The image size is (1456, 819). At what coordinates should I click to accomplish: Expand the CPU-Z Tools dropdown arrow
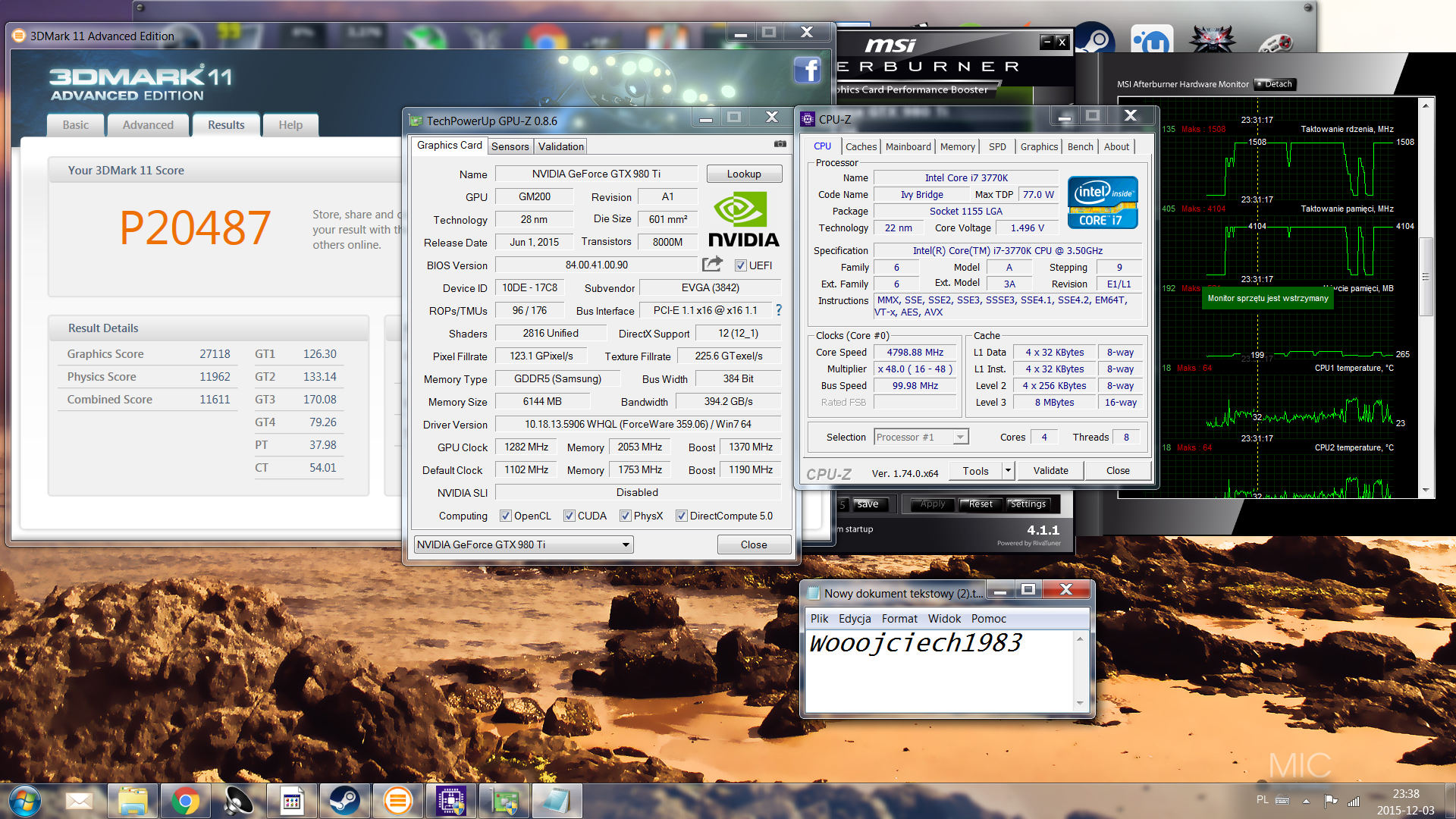pos(1008,470)
